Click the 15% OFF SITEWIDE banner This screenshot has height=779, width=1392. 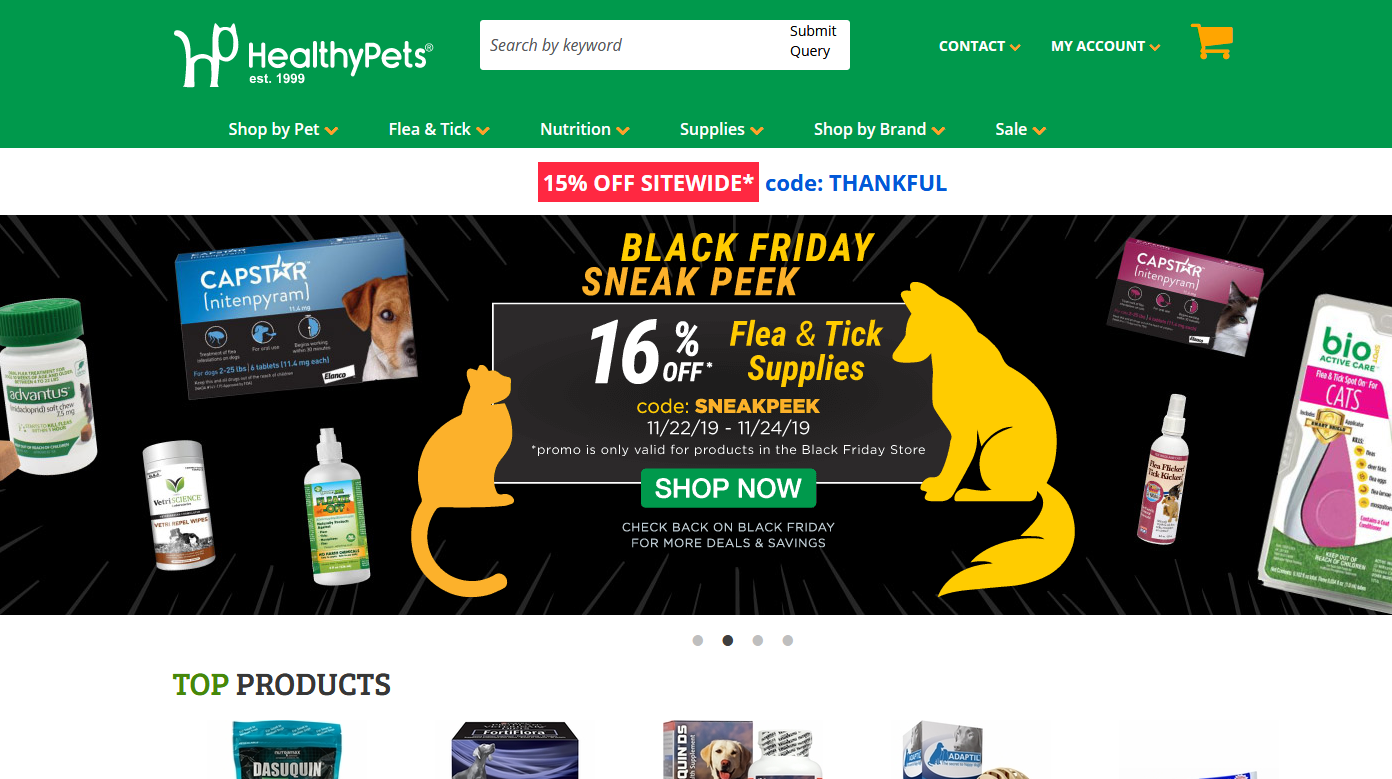click(648, 182)
